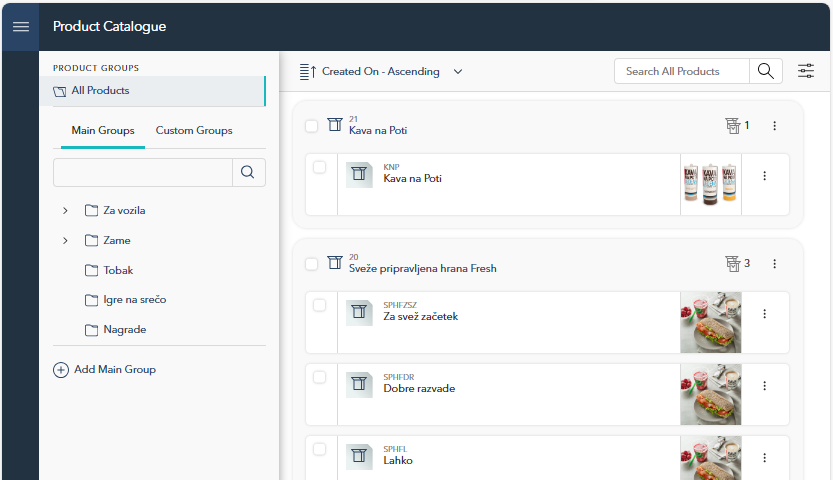Click the product icon of KNP Kava na Poti
The width and height of the screenshot is (833, 480).
click(359, 175)
